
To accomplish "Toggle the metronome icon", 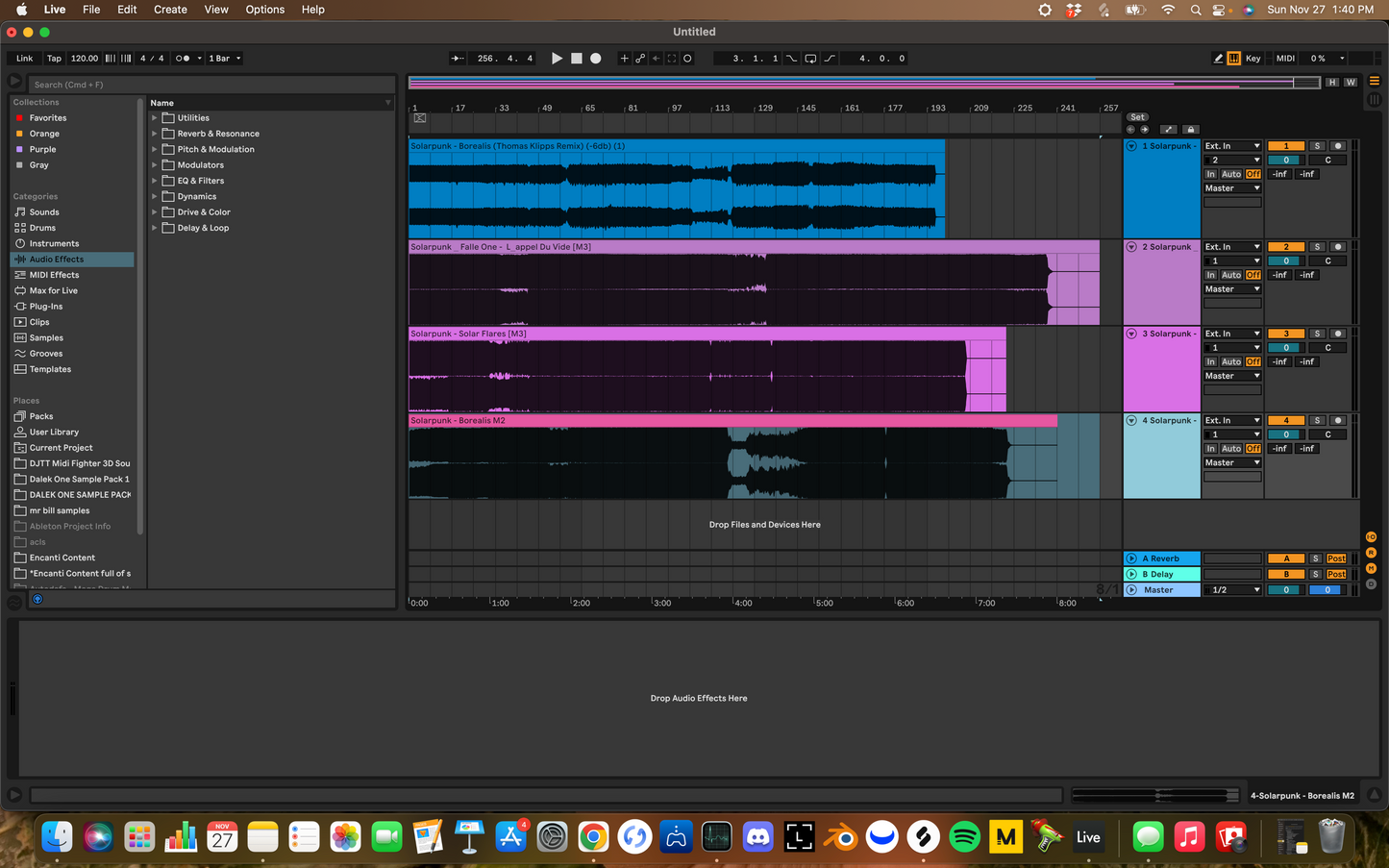I will (185, 59).
